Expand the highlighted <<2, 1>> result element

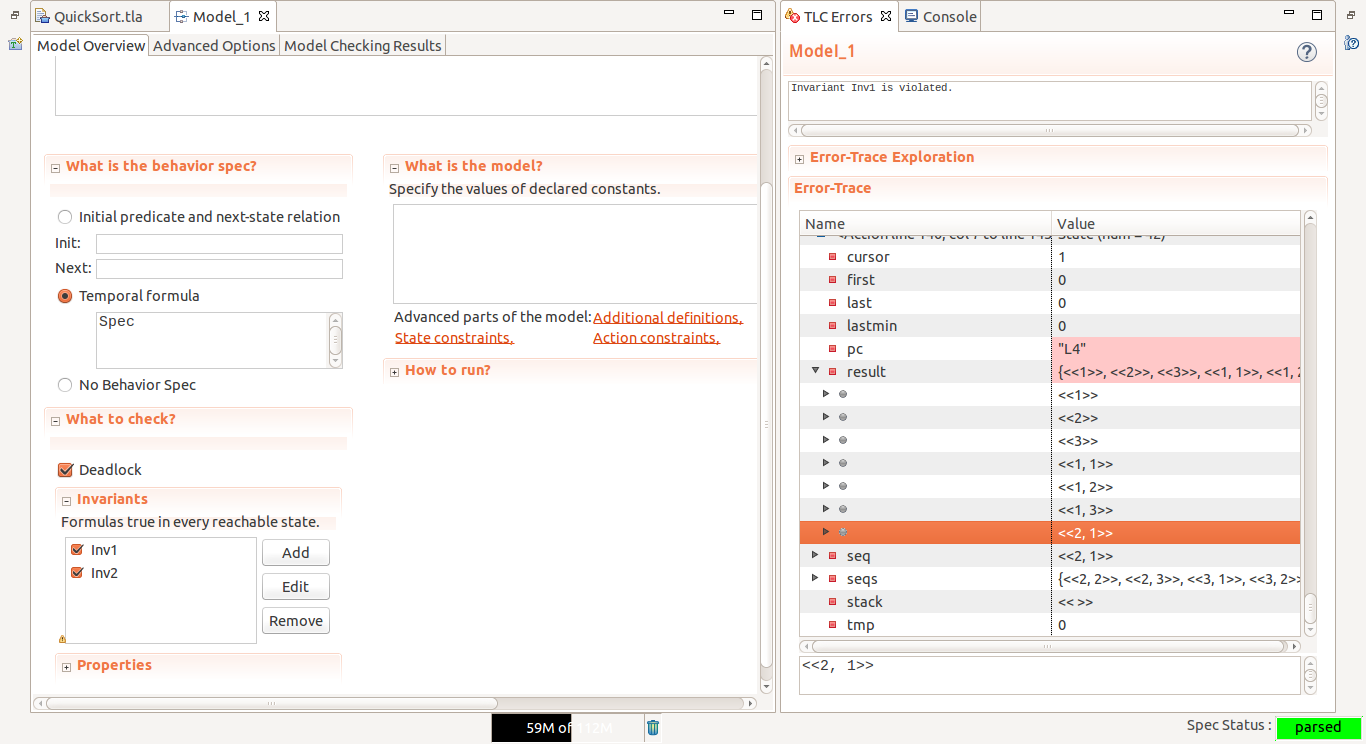tap(826, 532)
